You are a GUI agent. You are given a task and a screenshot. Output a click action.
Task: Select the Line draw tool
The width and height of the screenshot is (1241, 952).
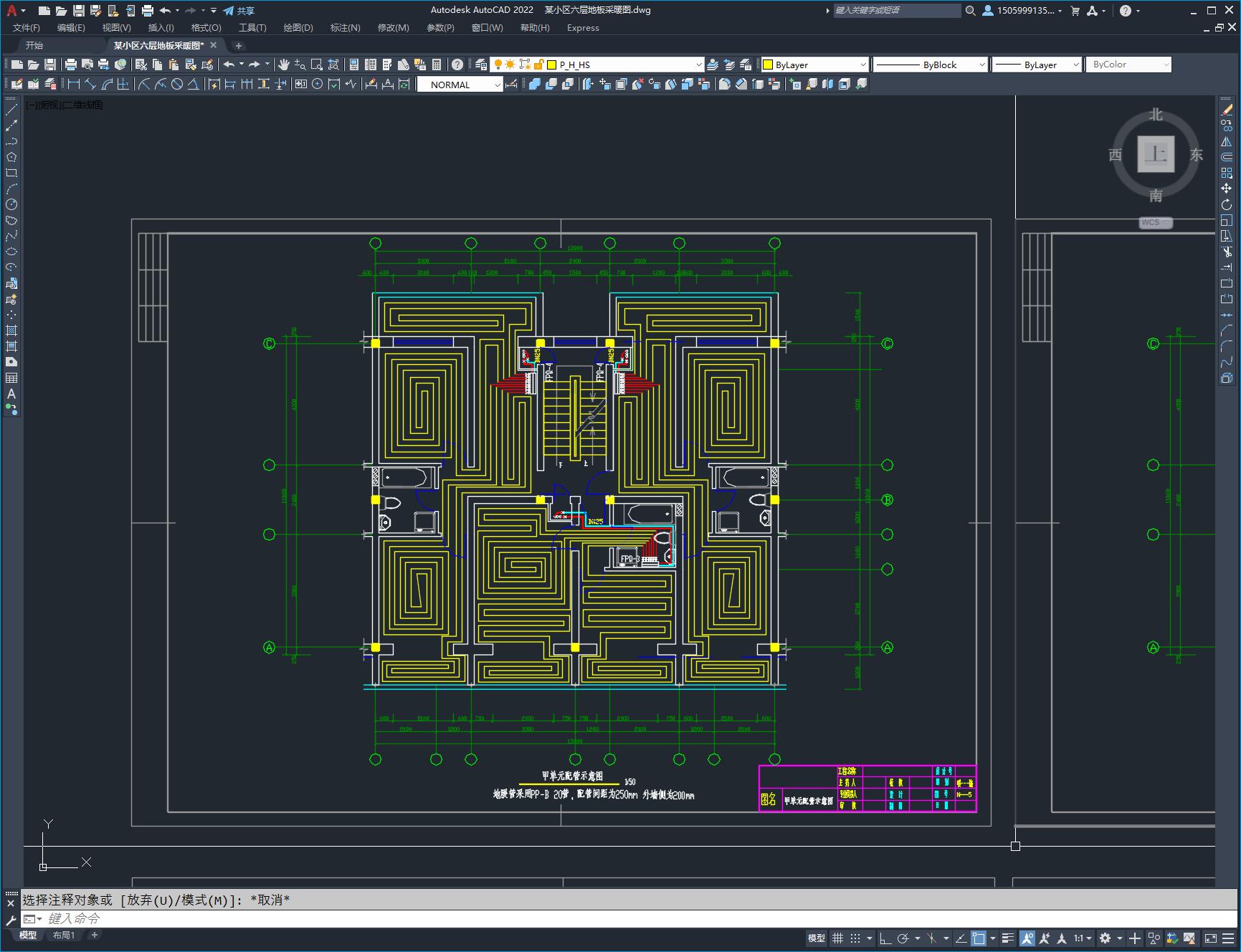[x=11, y=110]
